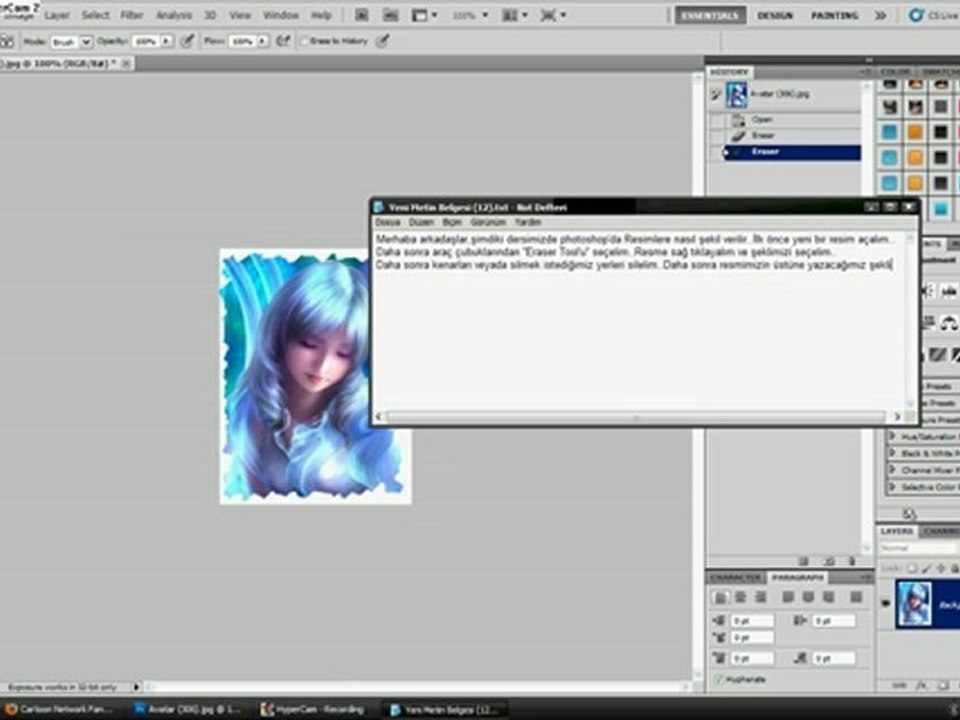Delete current state trash icon in History
Image resolution: width=960 pixels, height=720 pixels.
[852, 561]
